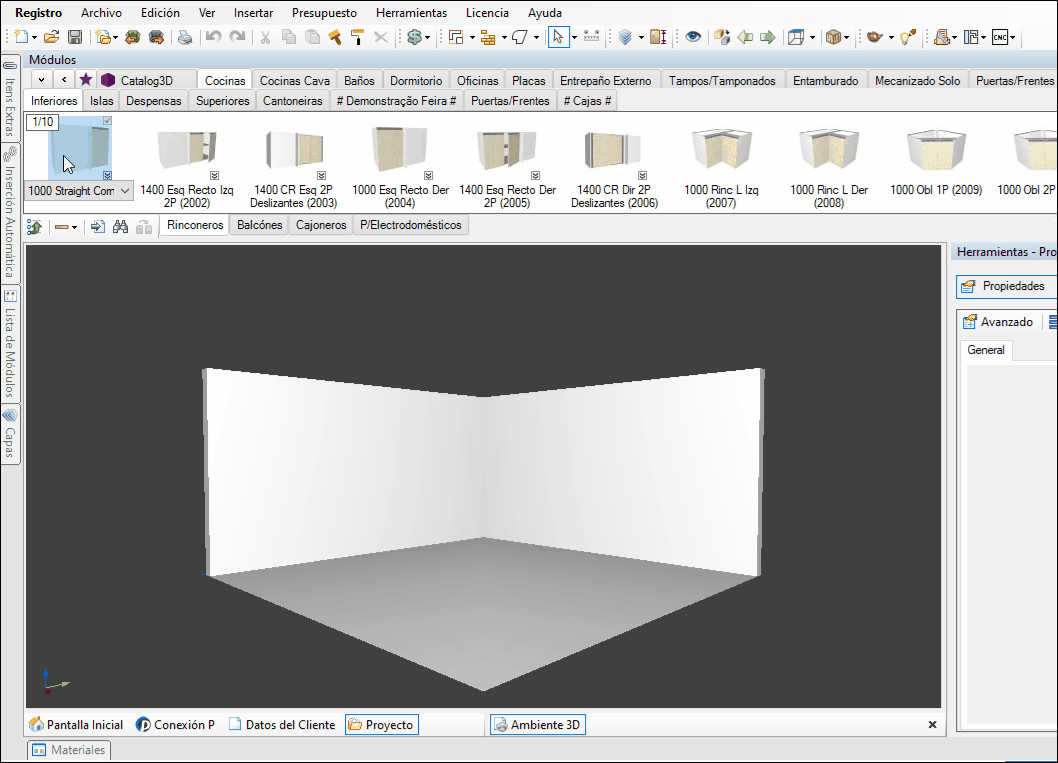Open the Herramientas menu
1058x763 pixels.
[x=412, y=13]
